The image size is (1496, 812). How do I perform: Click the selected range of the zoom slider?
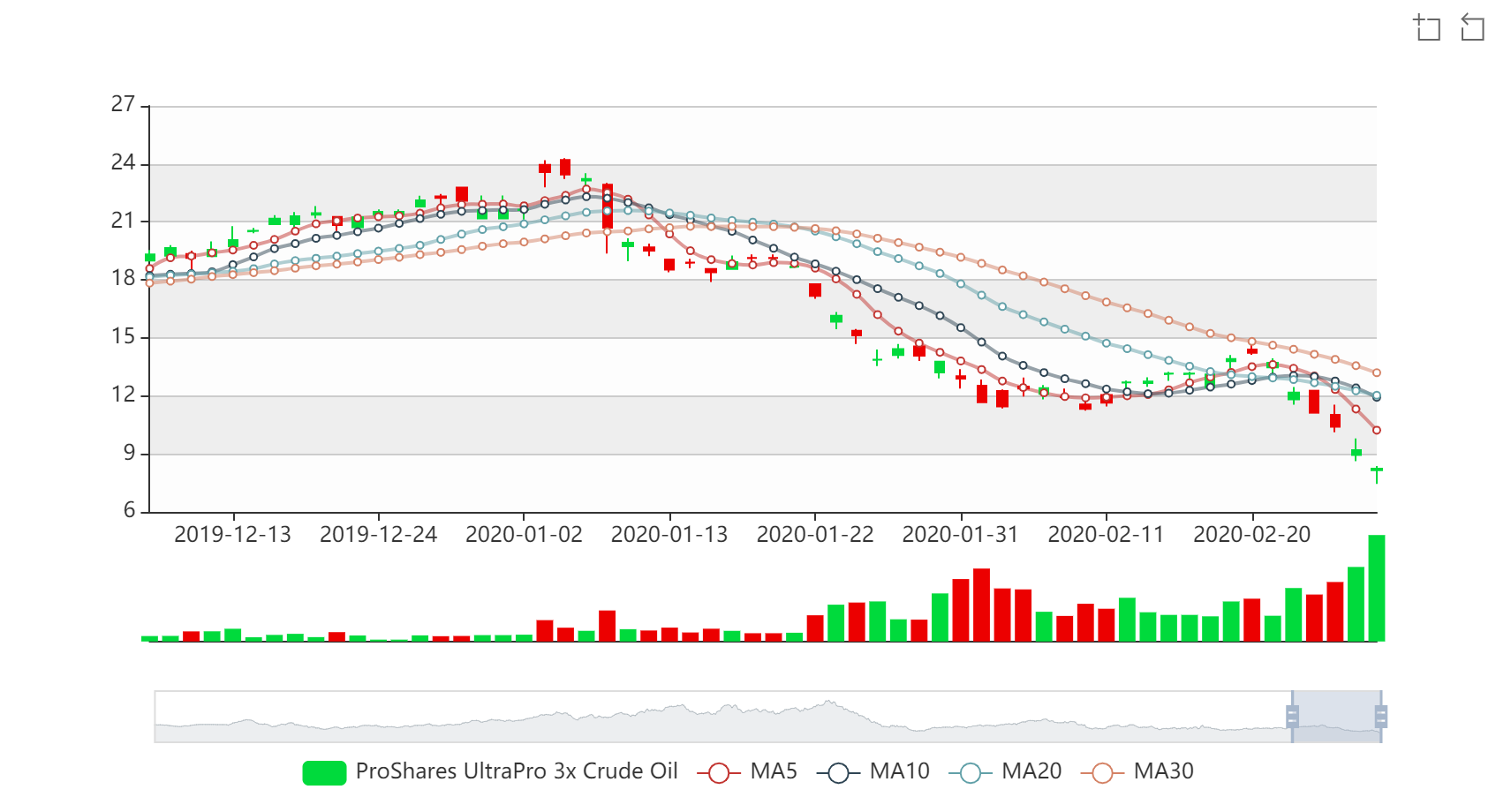pos(1336,717)
